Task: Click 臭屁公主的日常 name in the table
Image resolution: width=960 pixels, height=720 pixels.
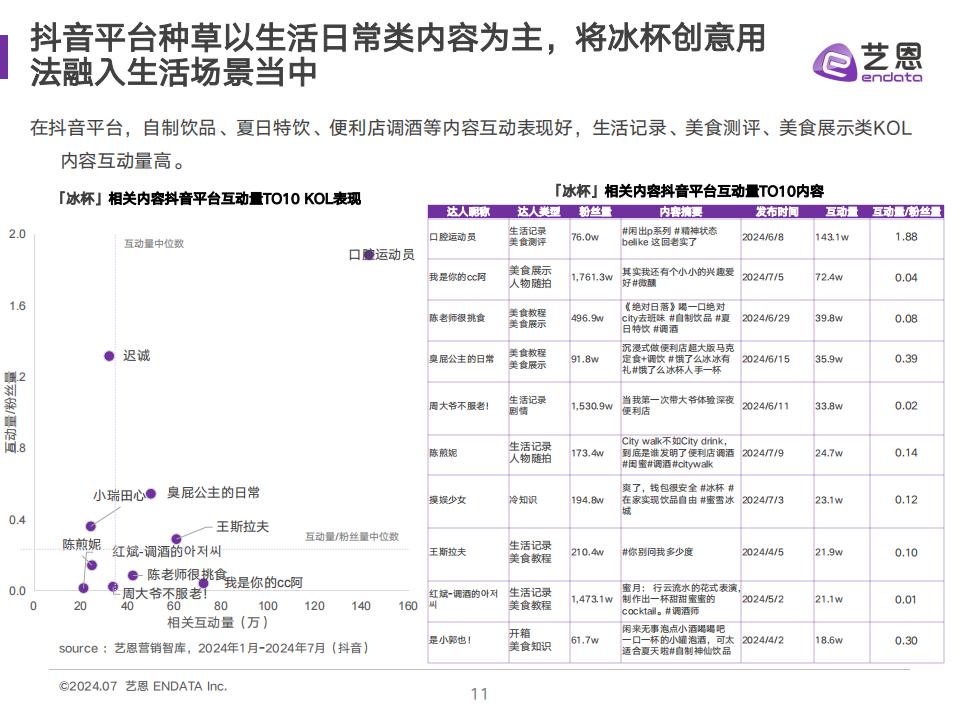Action: pos(462,359)
